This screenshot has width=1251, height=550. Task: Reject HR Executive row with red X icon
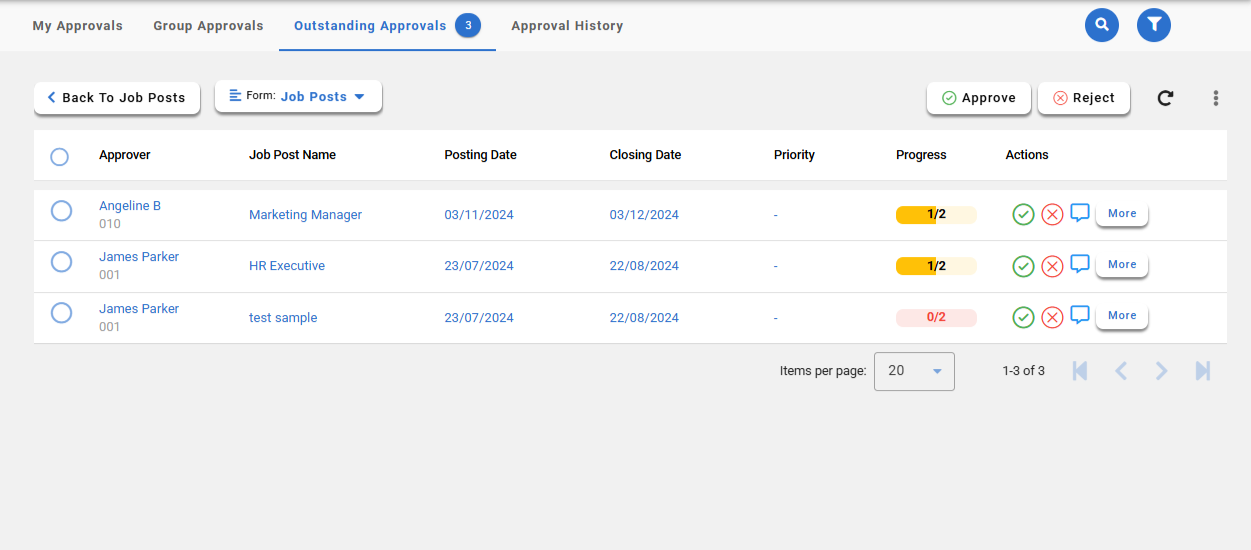pyautogui.click(x=1052, y=266)
